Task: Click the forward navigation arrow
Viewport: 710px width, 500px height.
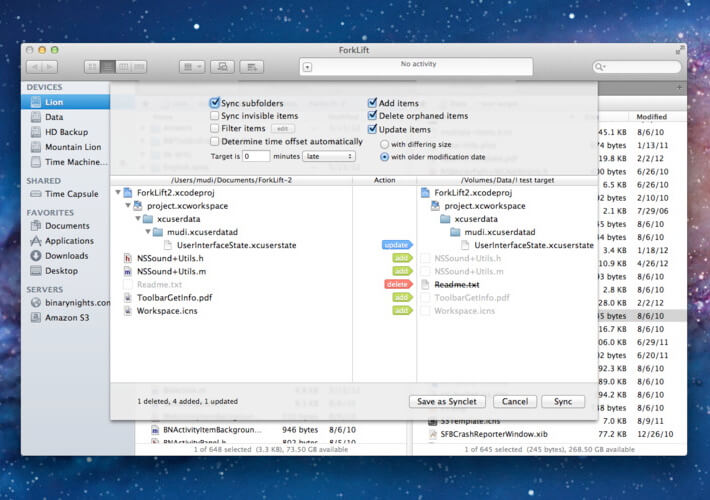Action: [50, 67]
